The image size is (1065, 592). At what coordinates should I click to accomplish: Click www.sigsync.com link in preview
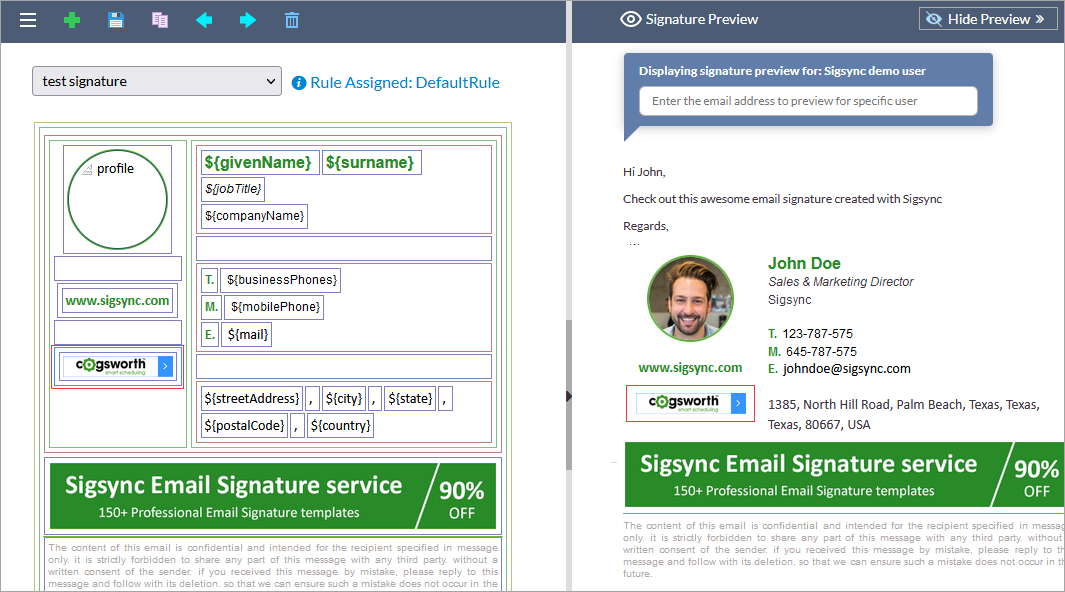click(690, 367)
